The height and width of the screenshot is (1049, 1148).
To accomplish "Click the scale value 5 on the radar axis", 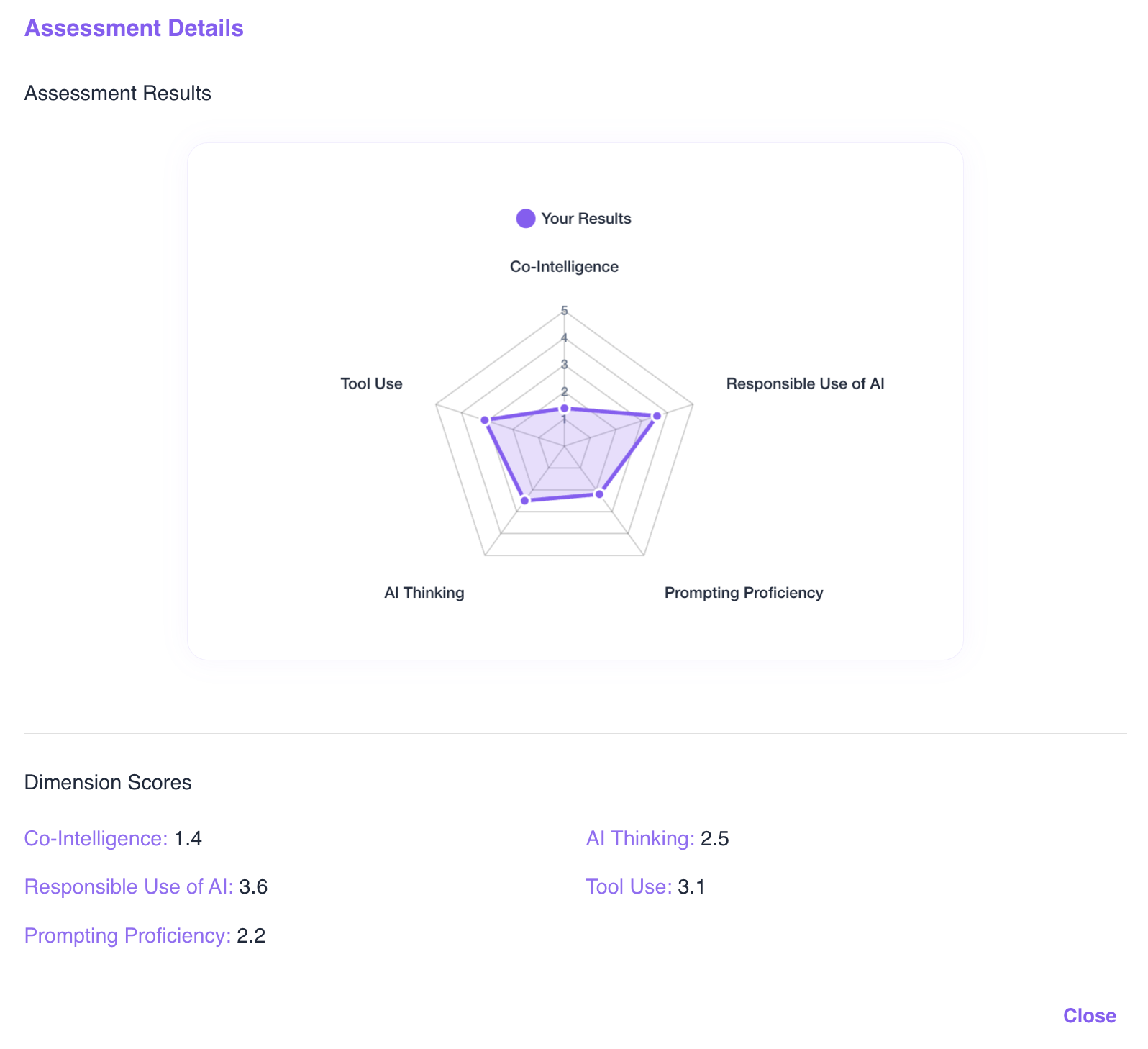I will tap(565, 311).
